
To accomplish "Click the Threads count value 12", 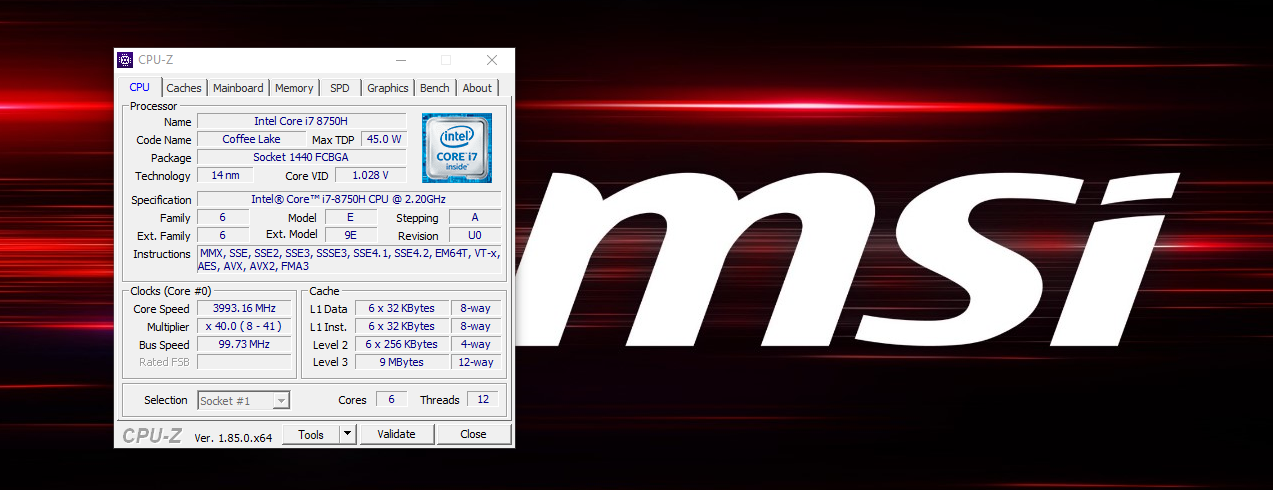I will (x=483, y=400).
